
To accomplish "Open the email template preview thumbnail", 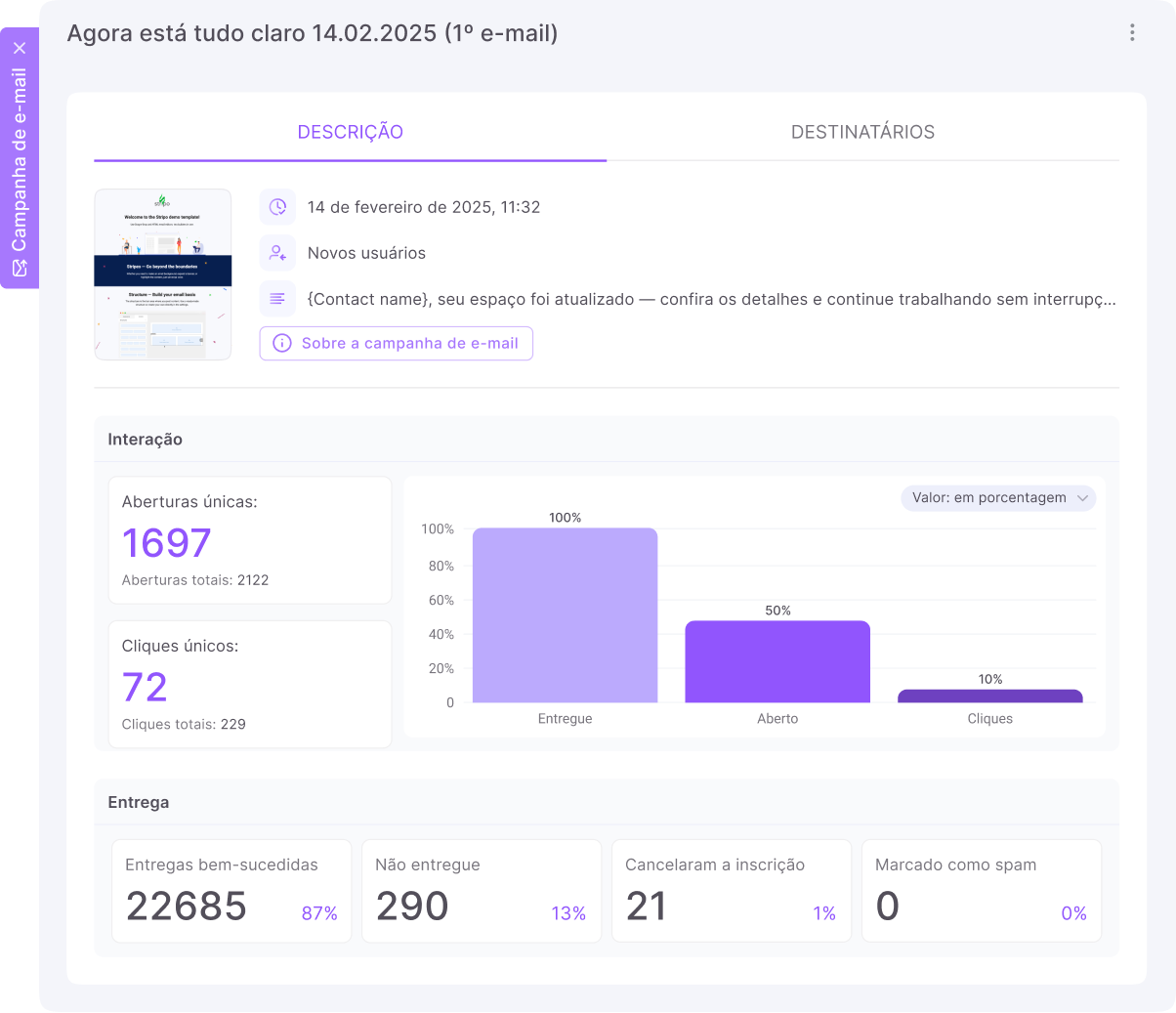I will tap(163, 274).
